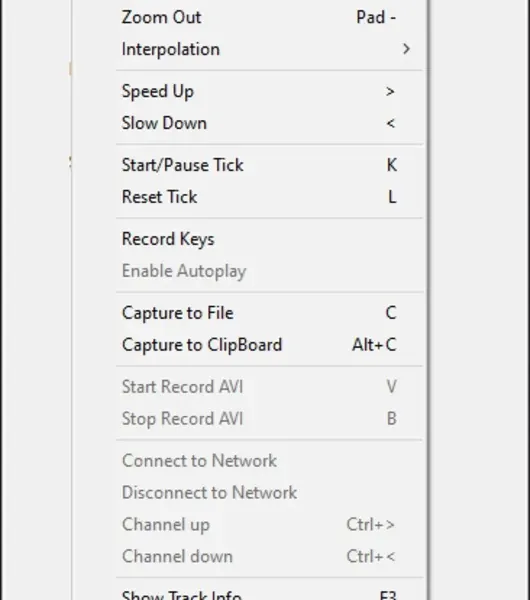This screenshot has width=530, height=600.
Task: Click the Interpolation submenu arrow
Action: 406,49
